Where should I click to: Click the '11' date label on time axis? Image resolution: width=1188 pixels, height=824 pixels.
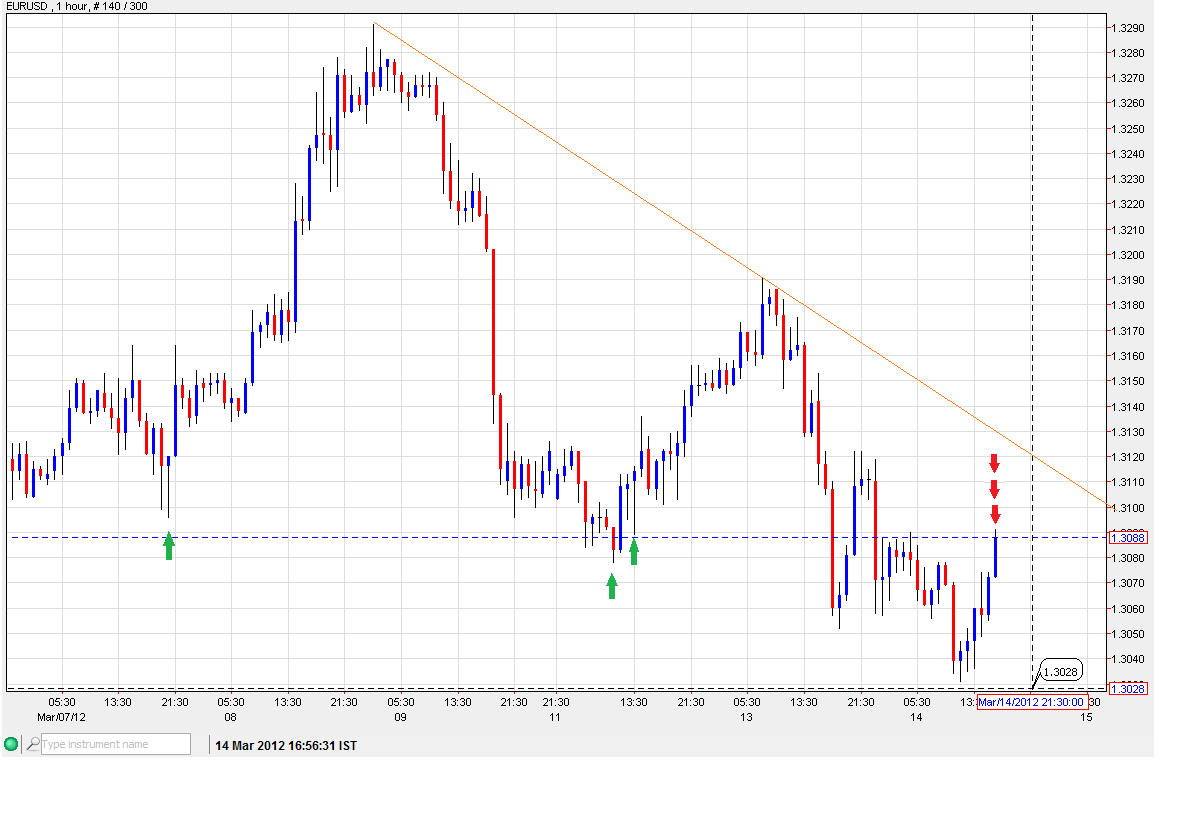[555, 716]
